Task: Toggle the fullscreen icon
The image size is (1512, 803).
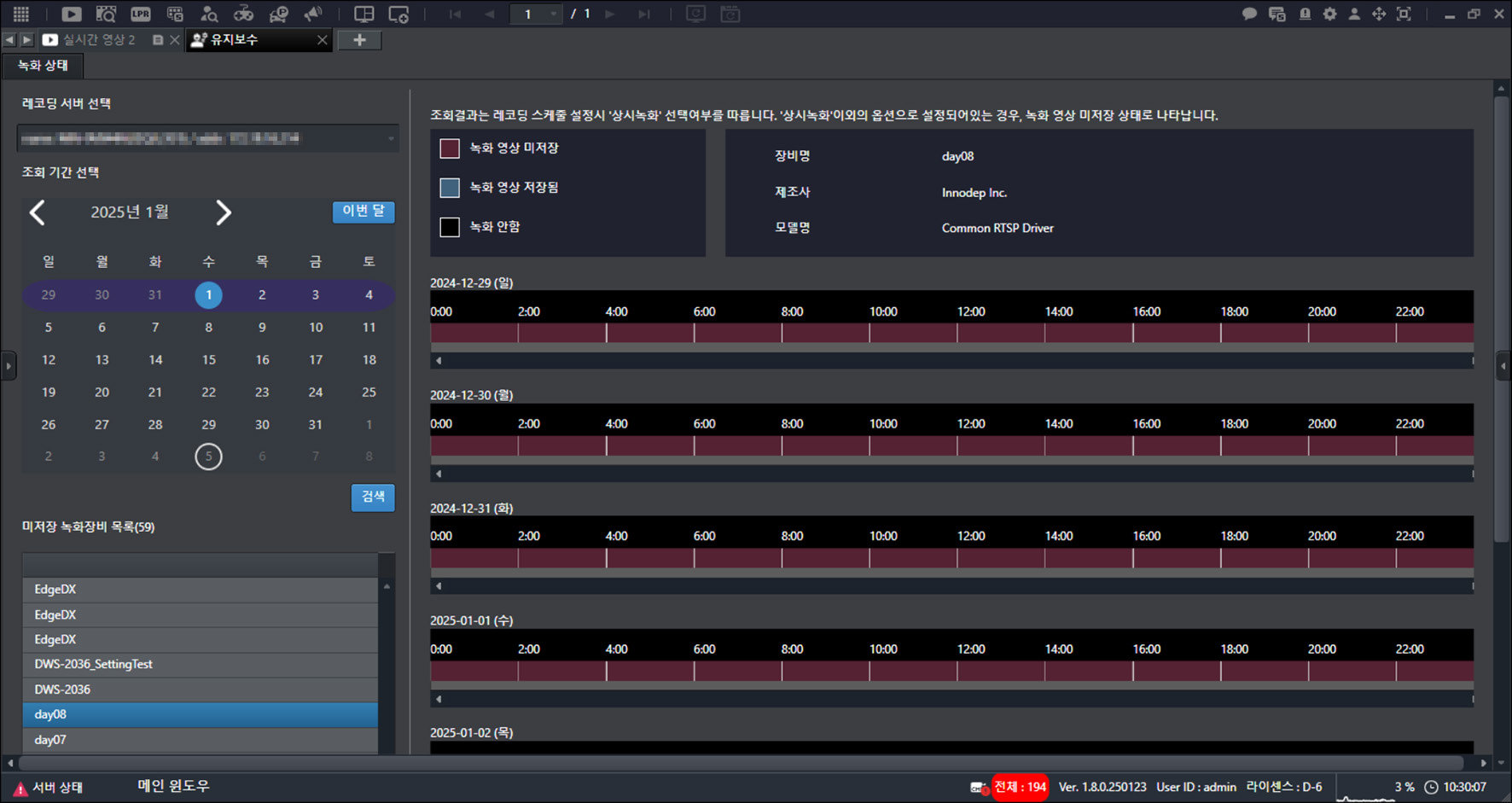Action: [x=1404, y=14]
